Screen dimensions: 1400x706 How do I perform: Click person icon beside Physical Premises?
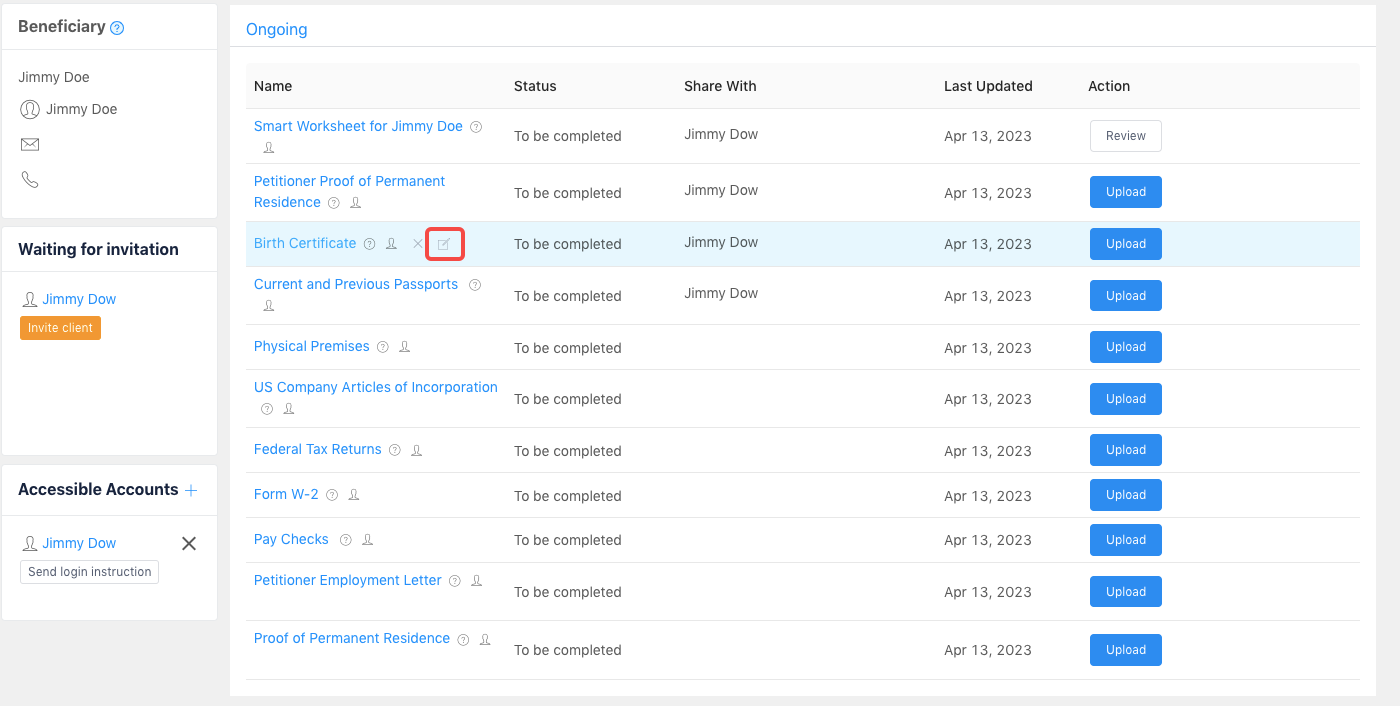[x=405, y=347]
